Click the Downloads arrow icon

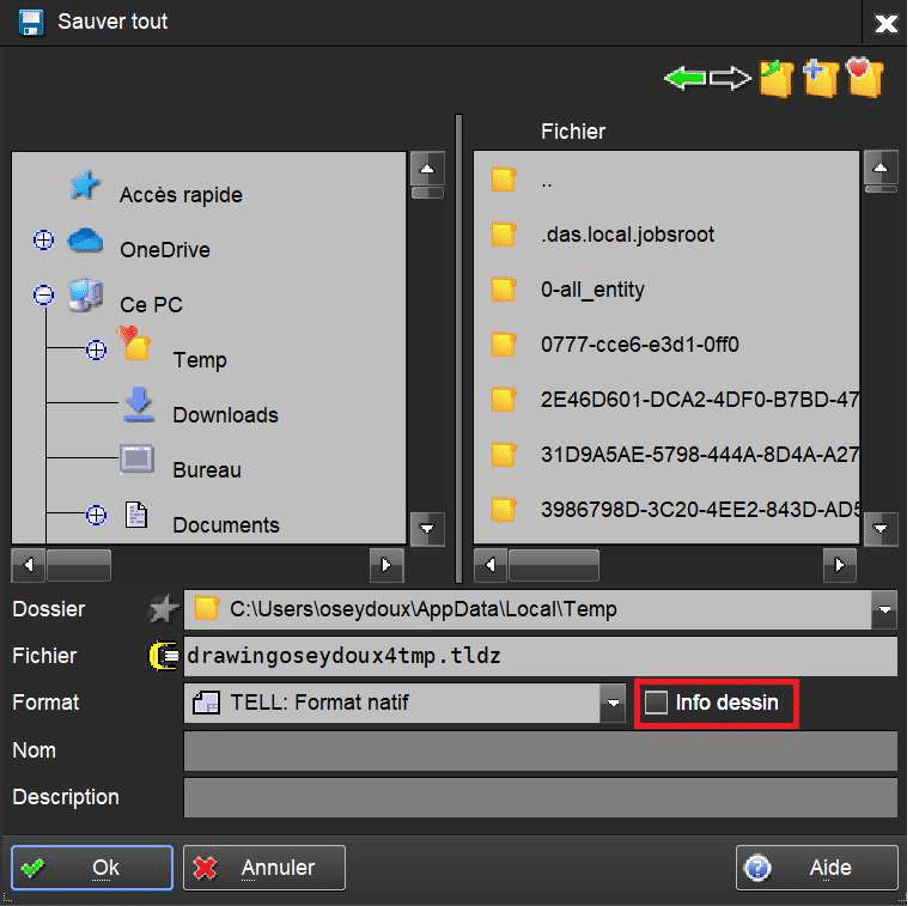138,404
